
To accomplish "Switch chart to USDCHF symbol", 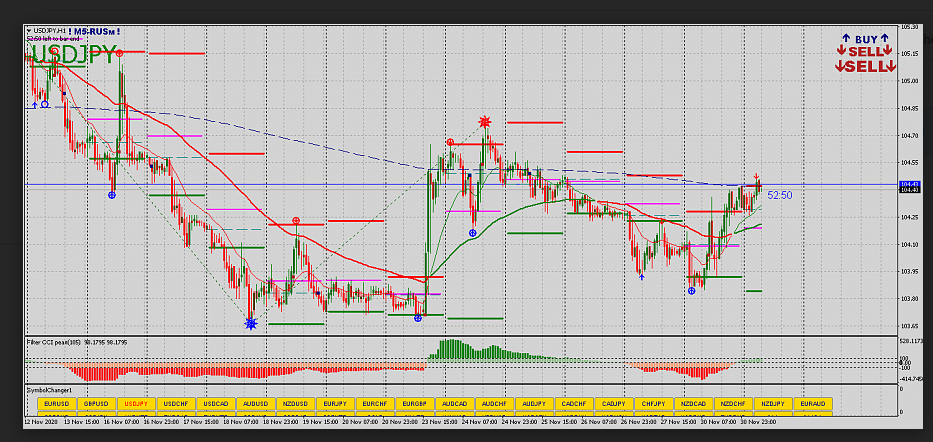I will pos(176,403).
